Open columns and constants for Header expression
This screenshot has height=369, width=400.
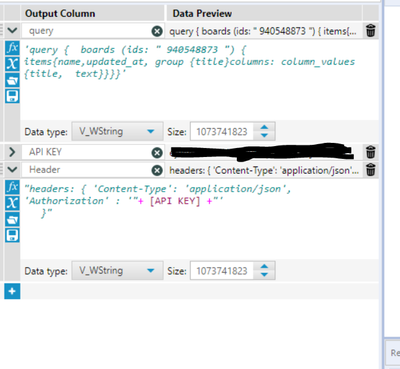tap(12, 203)
